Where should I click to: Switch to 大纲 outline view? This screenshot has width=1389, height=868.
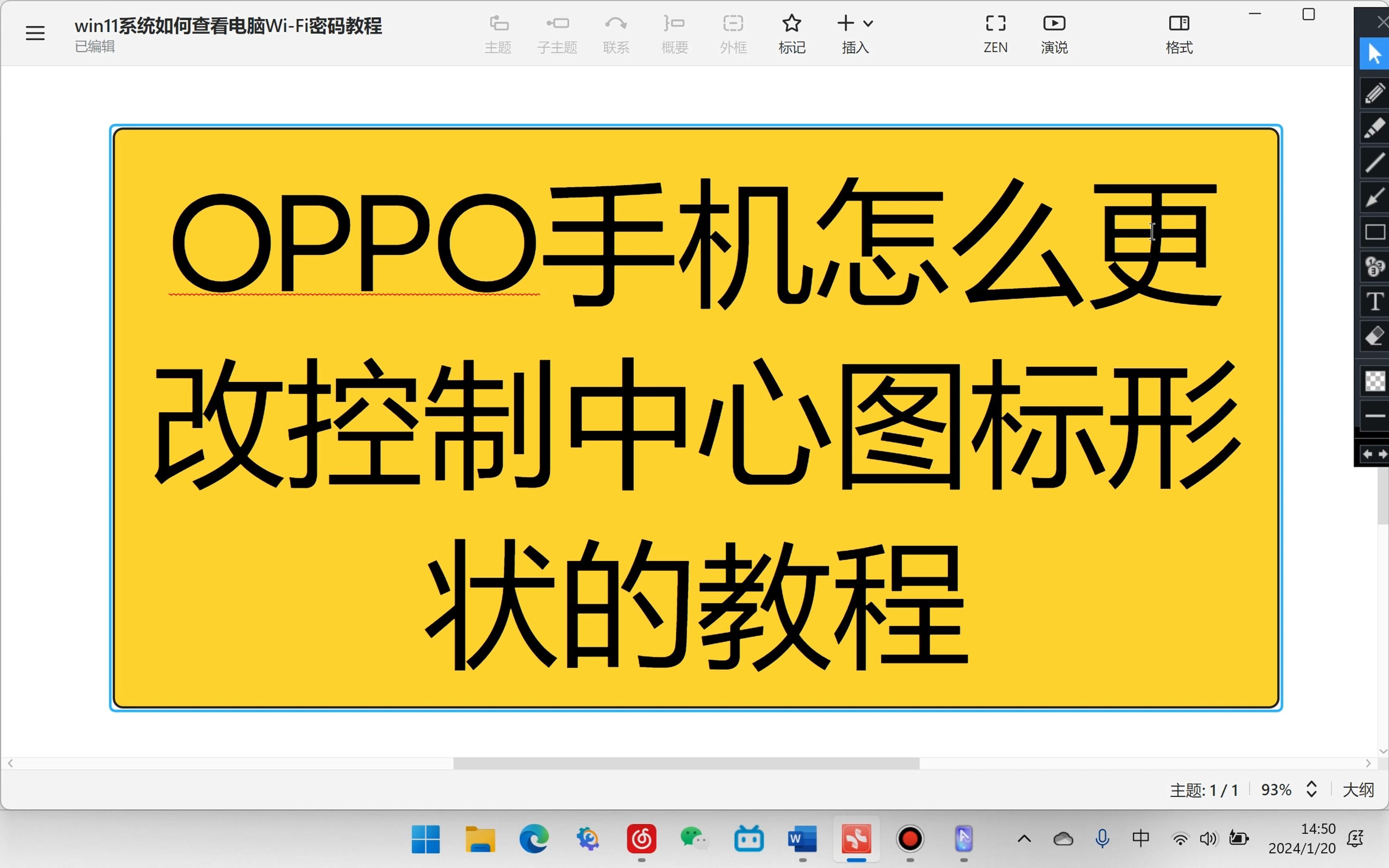point(1358,790)
